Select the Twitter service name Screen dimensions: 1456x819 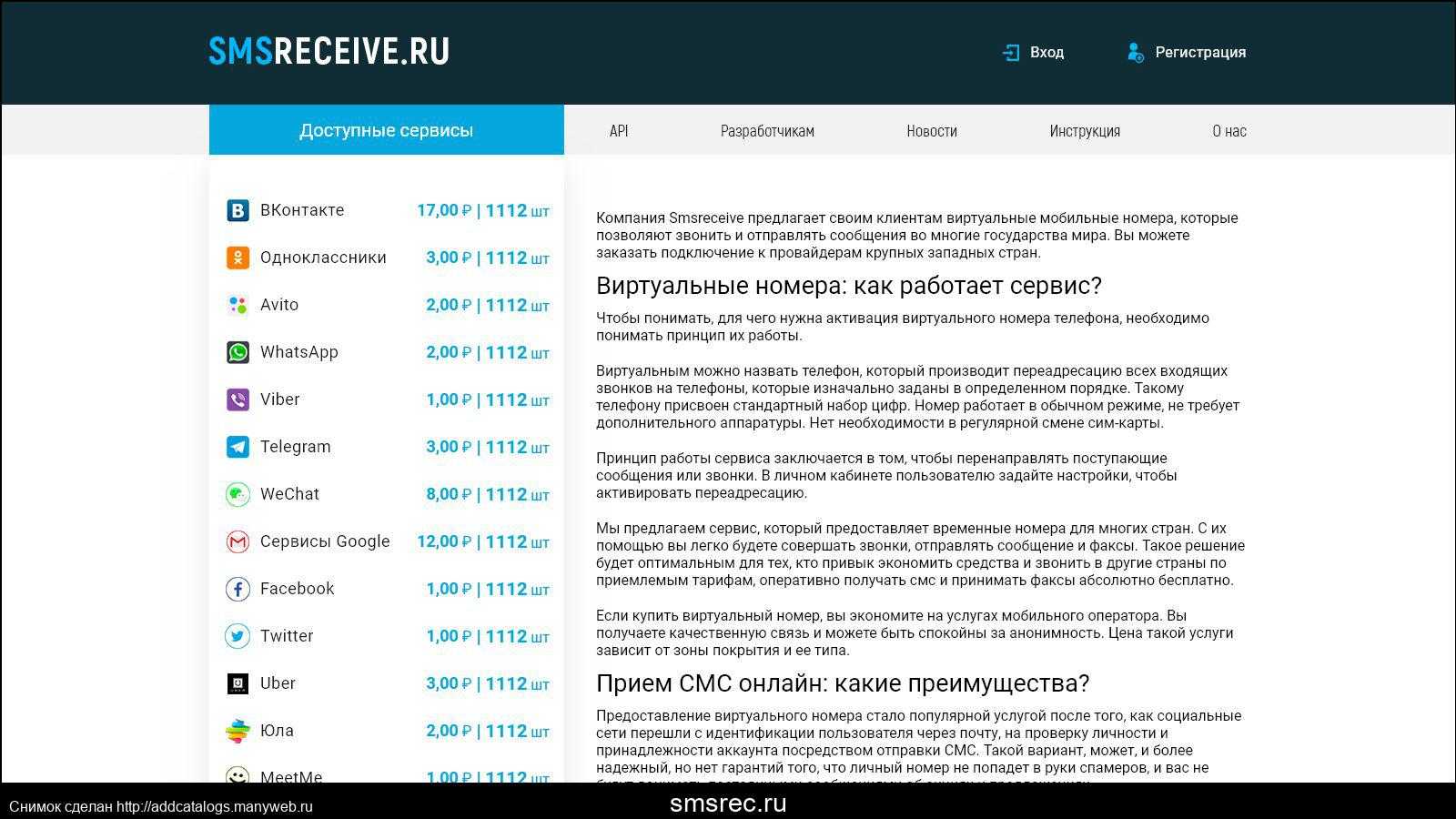(287, 636)
